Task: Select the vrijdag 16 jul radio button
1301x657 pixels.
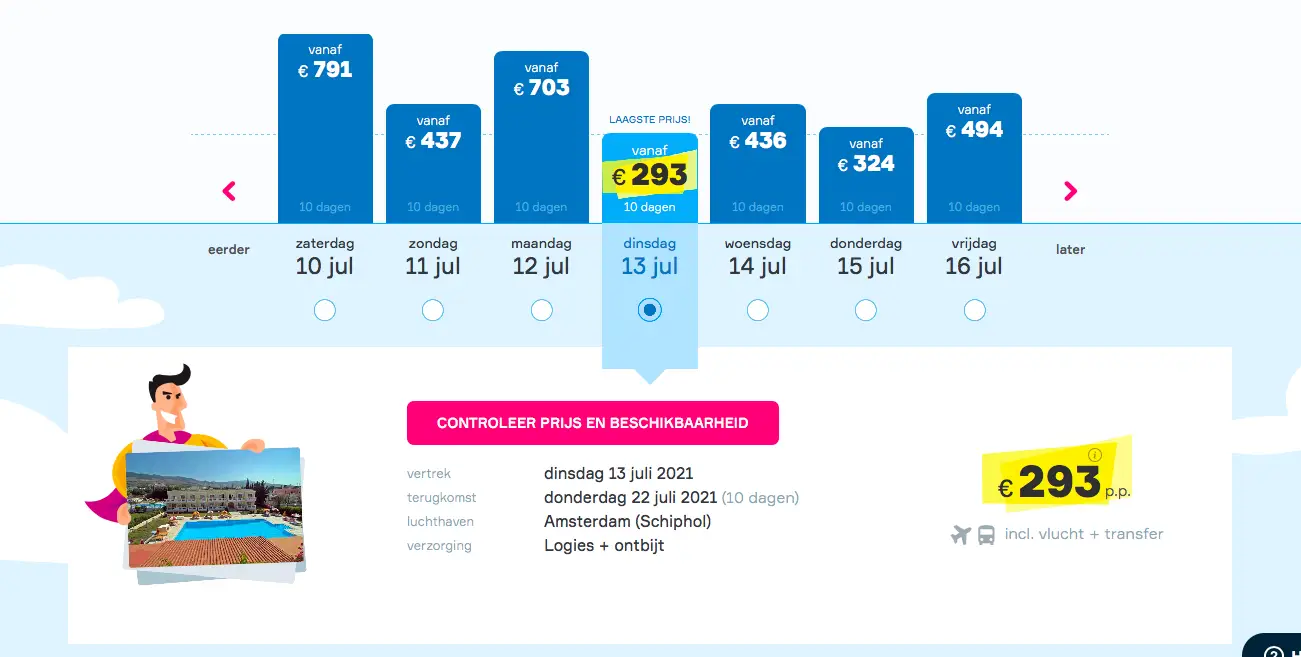Action: [x=975, y=310]
